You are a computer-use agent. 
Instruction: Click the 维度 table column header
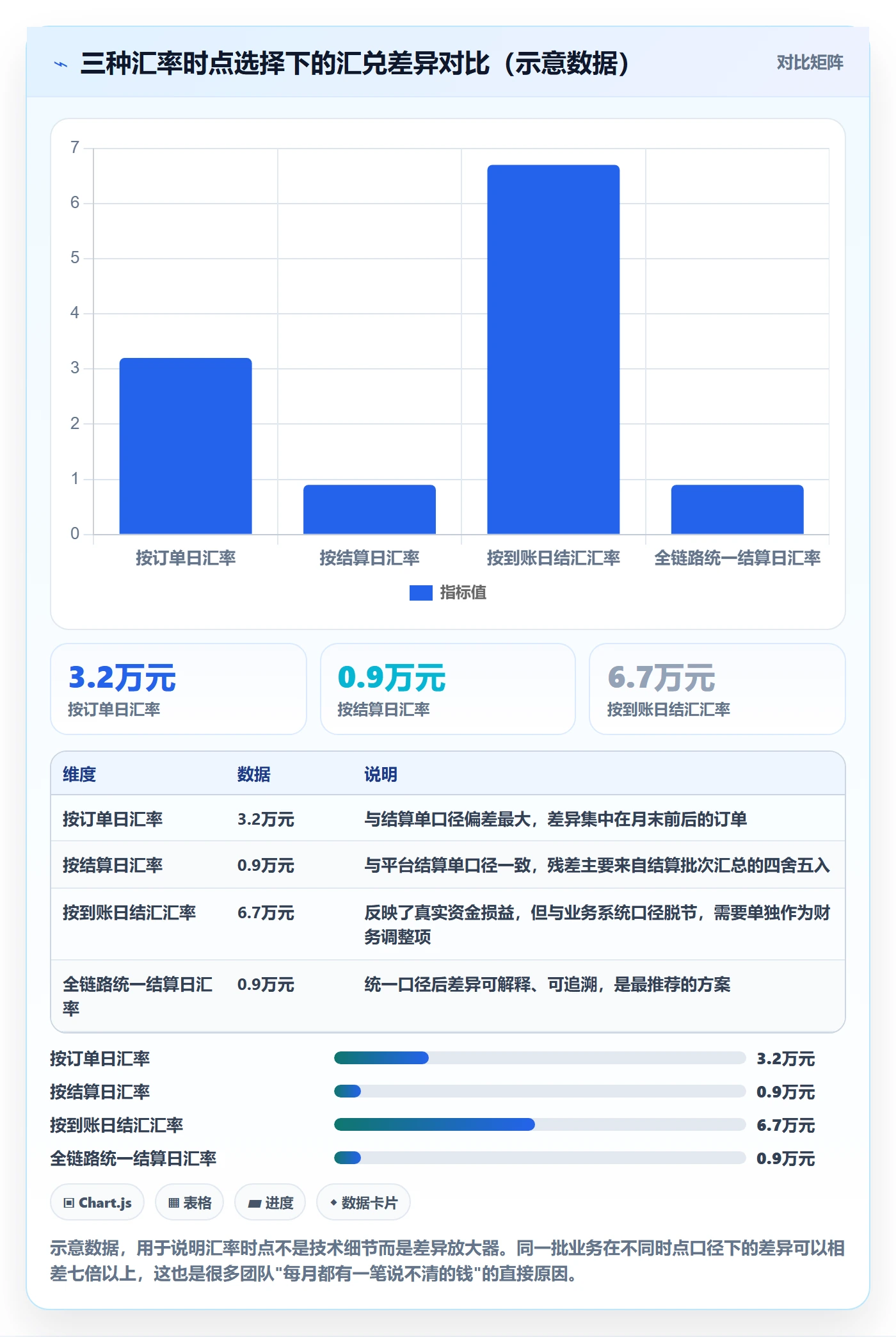(x=79, y=774)
